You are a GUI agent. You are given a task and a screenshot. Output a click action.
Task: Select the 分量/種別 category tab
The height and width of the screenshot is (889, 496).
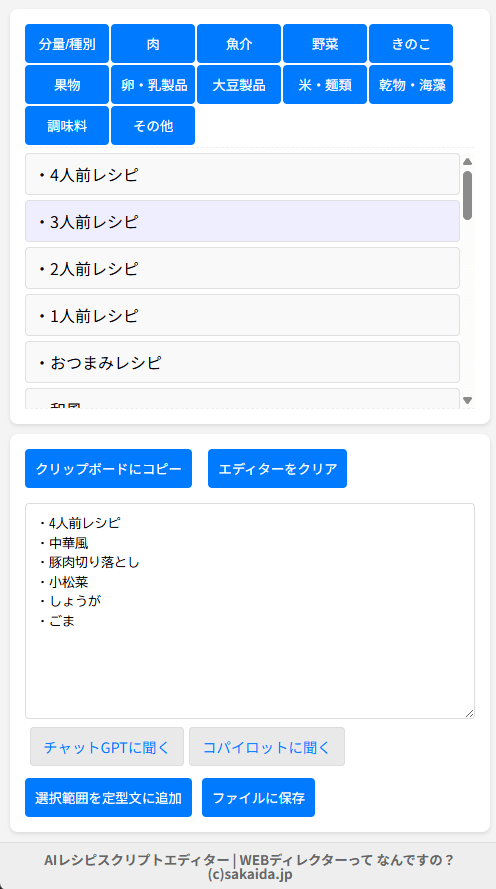(67, 44)
